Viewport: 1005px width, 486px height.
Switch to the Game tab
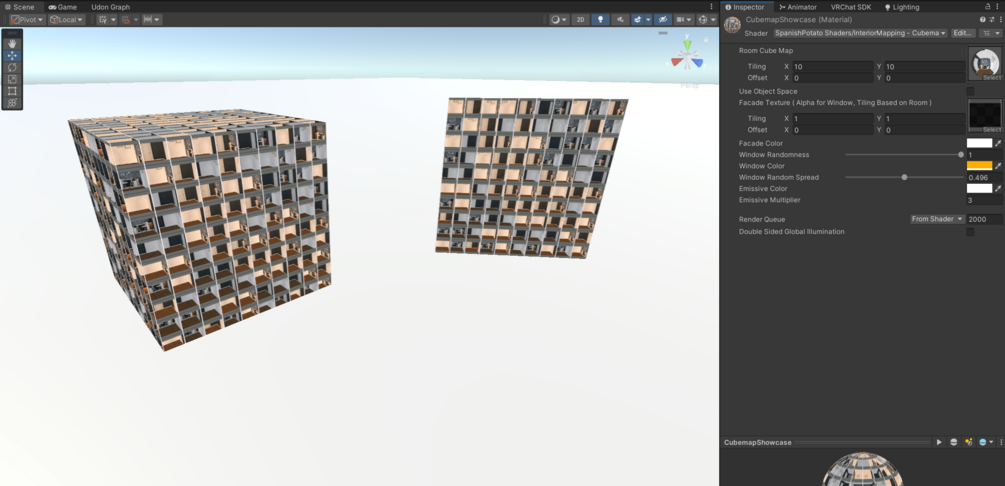[x=63, y=7]
